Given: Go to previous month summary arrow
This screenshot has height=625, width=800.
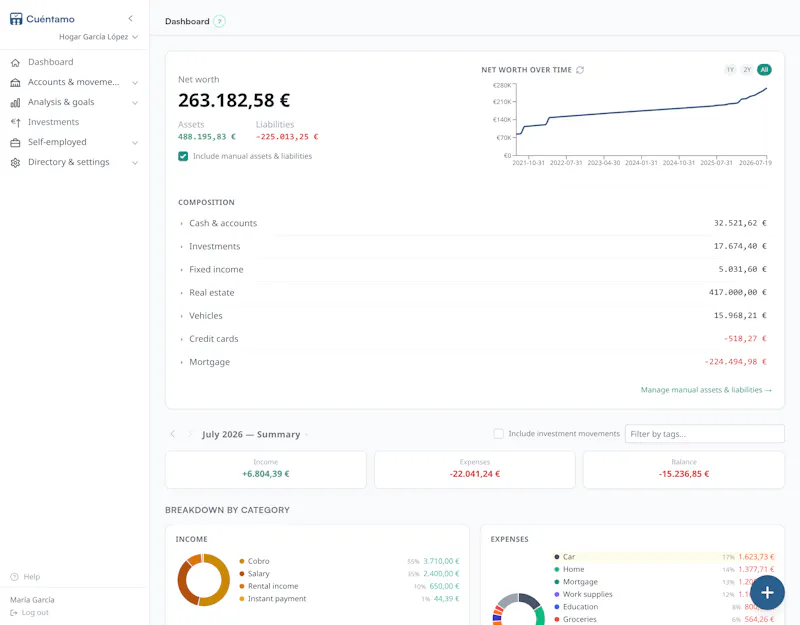Looking at the screenshot, I should click(x=172, y=434).
